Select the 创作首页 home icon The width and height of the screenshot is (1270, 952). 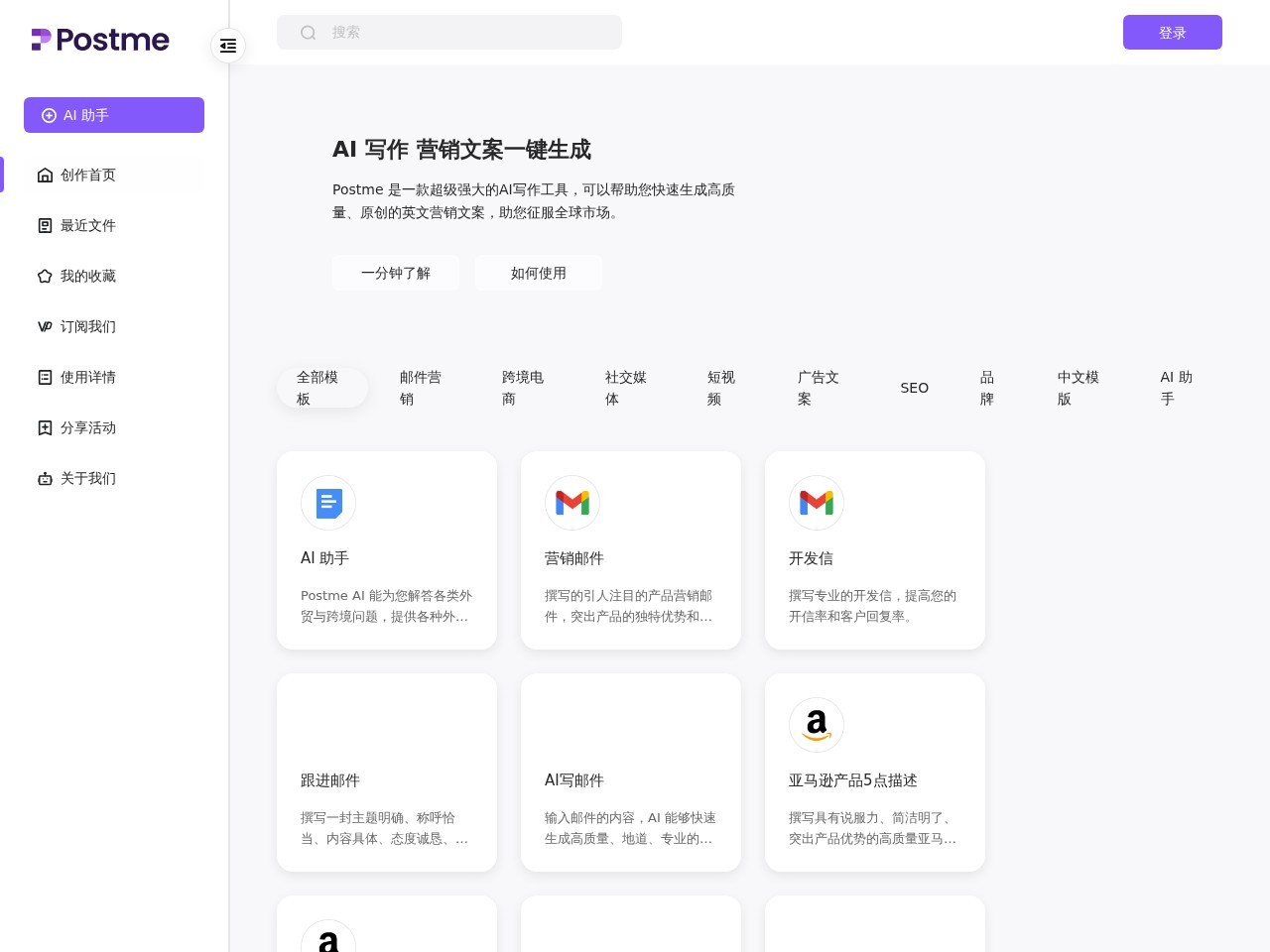[x=45, y=175]
